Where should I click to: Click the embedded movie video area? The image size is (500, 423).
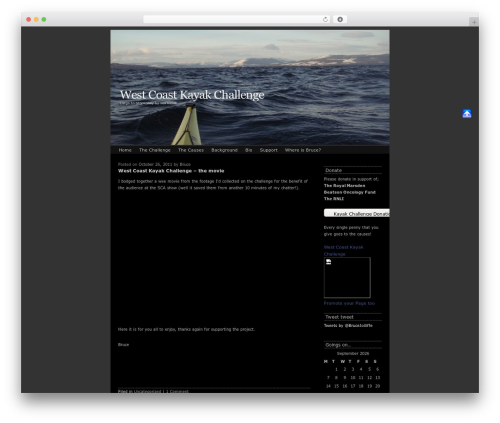(x=213, y=258)
